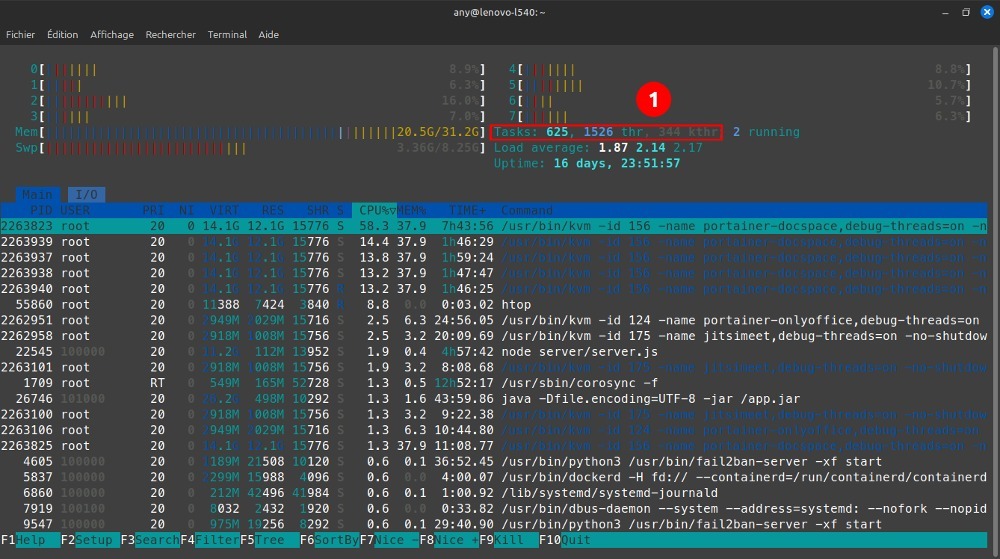Viewport: 1000px width, 559px height.
Task: Select the dockerd process row
Action: (x=494, y=477)
